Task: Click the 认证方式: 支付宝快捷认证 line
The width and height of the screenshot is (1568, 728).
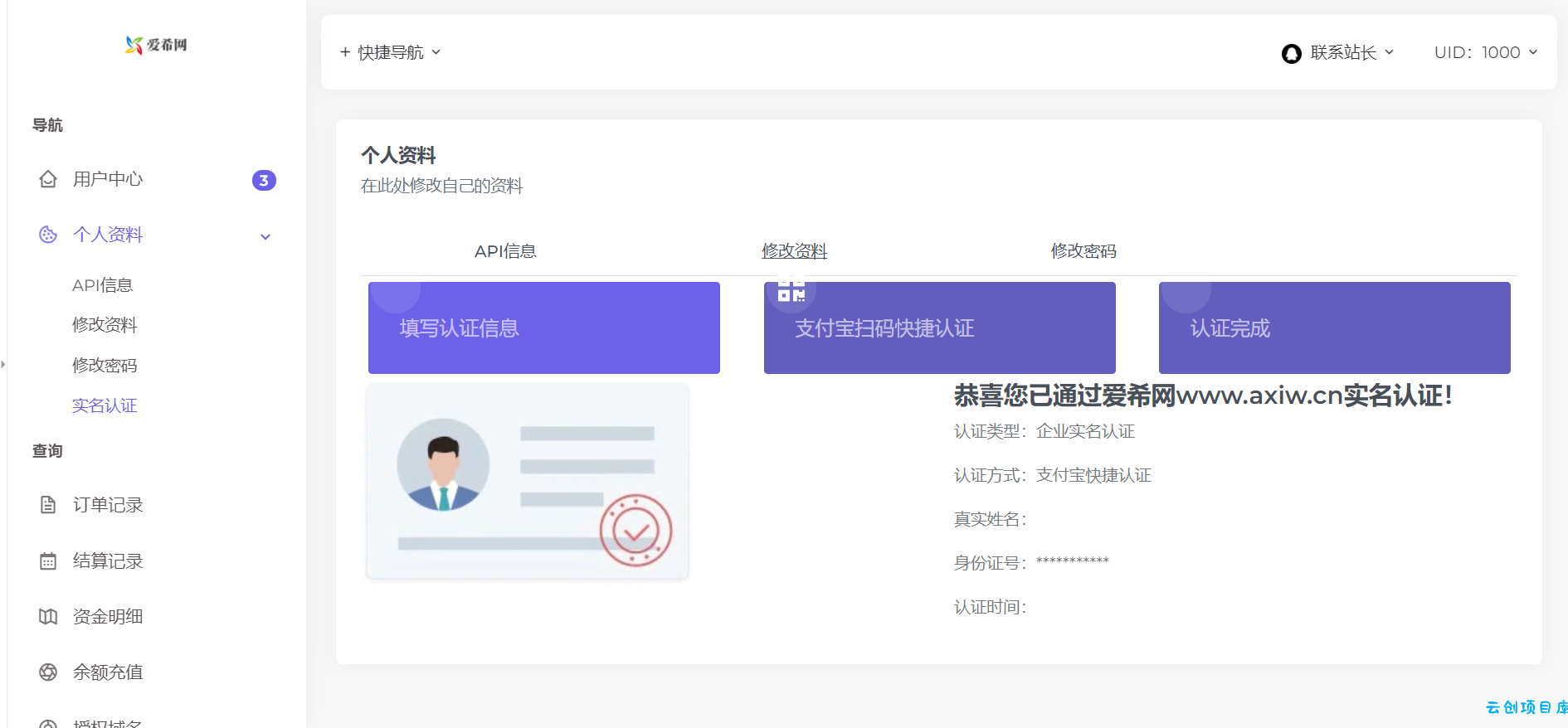Action: pos(1053,475)
